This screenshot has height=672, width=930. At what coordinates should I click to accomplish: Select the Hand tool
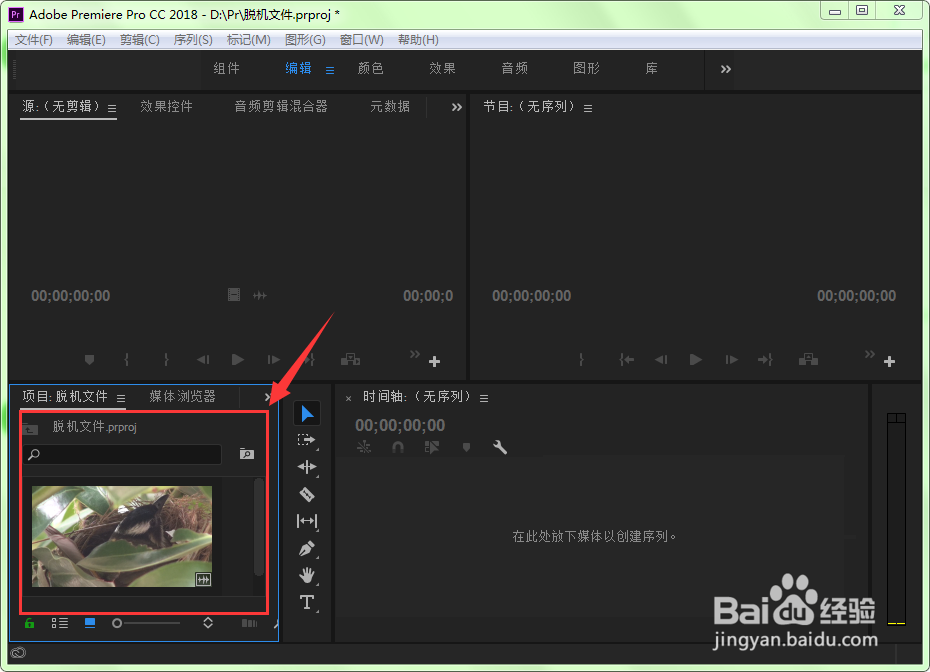click(307, 575)
